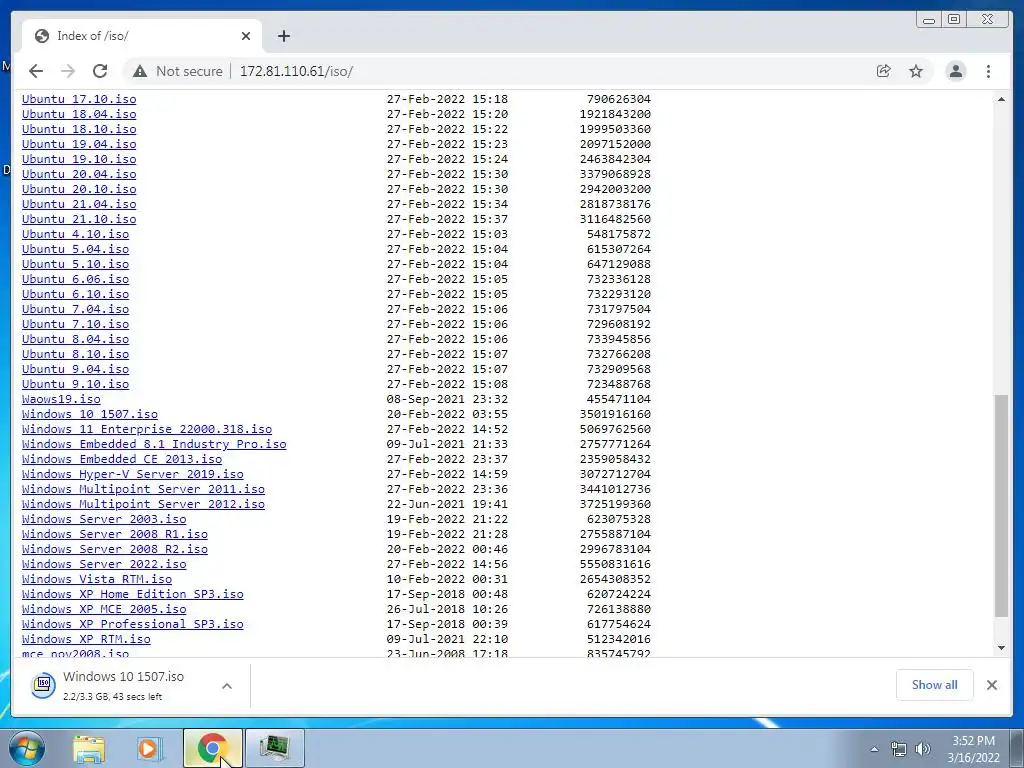Download Windows 10 1507.iso from the listing
The height and width of the screenshot is (768, 1024).
pos(89,415)
